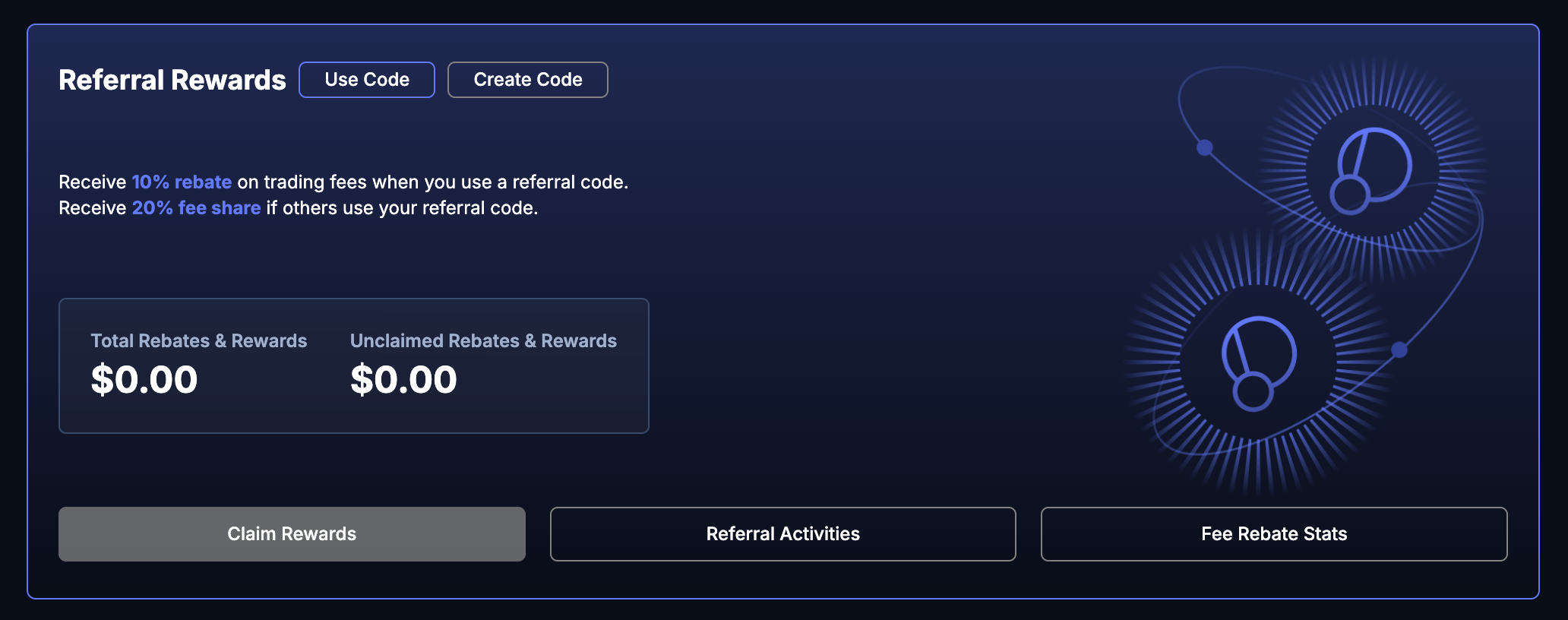The height and width of the screenshot is (620, 1568).
Task: Click the upper sunburst logo icon
Action: click(x=1372, y=170)
